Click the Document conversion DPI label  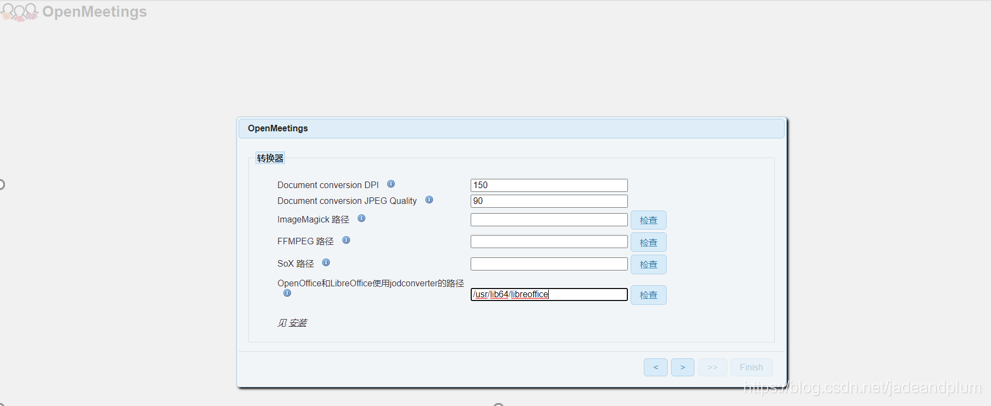coord(328,185)
